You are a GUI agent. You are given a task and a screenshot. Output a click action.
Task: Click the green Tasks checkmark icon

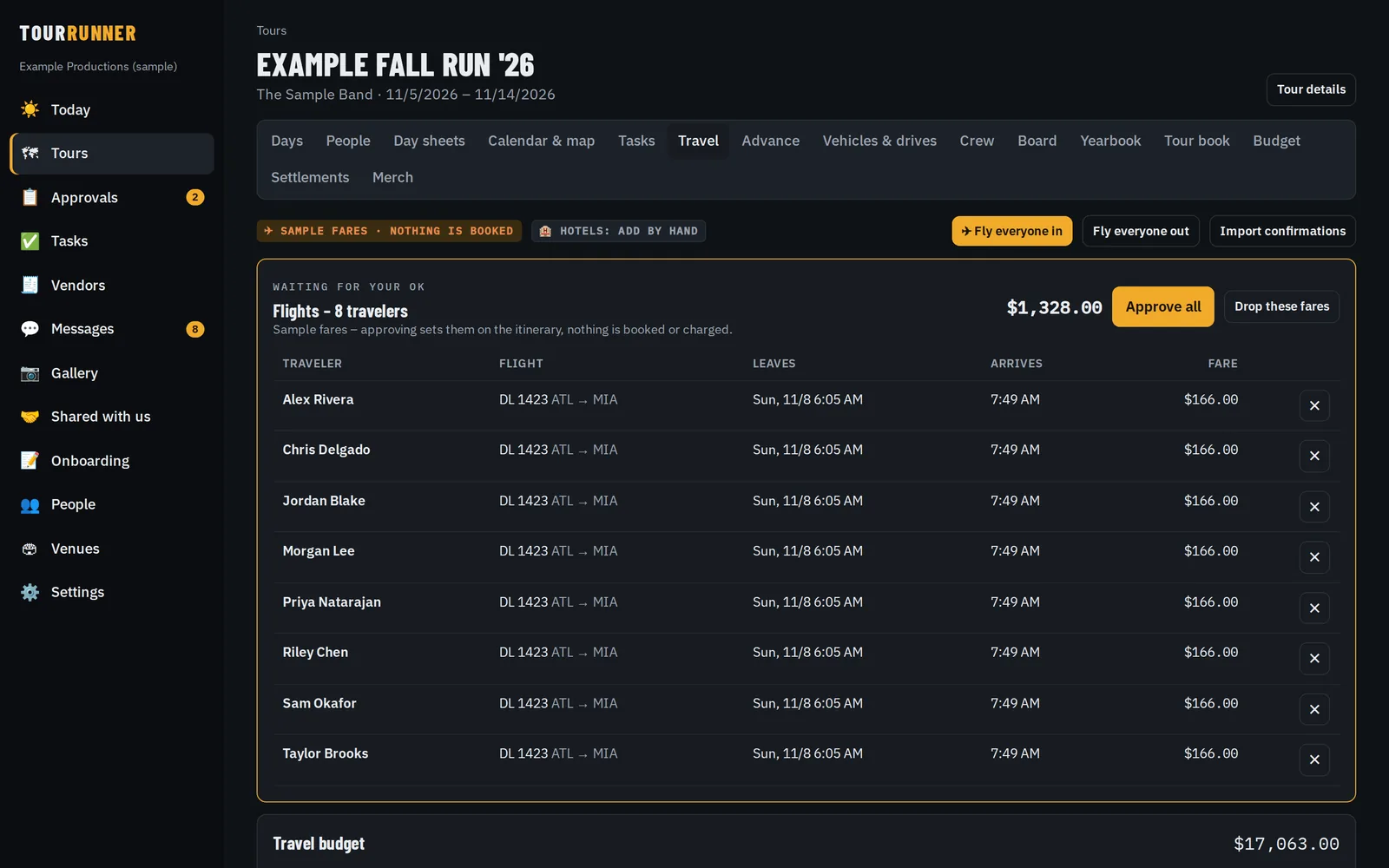pos(30,240)
